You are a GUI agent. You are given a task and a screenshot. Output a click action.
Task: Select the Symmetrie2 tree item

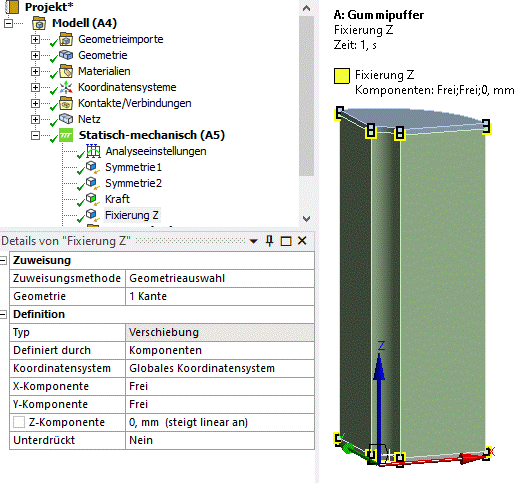133,183
